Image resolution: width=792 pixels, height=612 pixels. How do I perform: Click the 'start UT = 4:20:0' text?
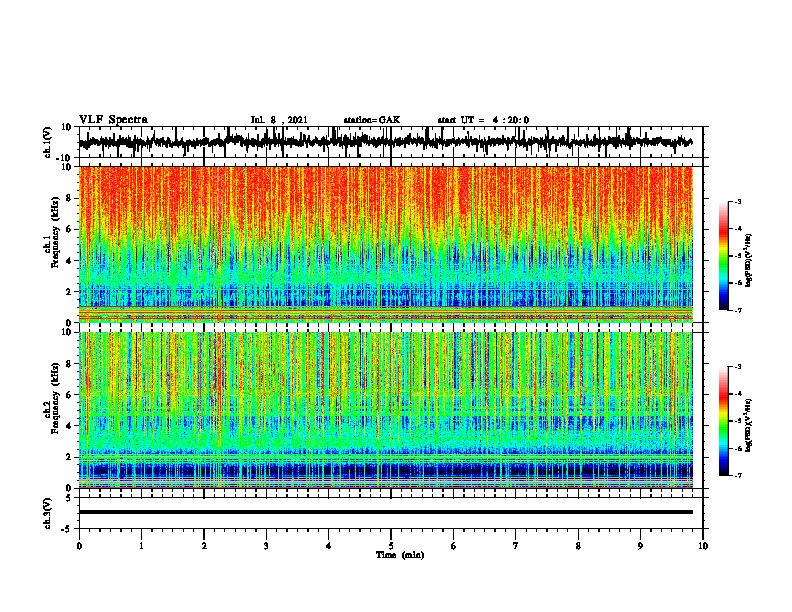point(483,120)
